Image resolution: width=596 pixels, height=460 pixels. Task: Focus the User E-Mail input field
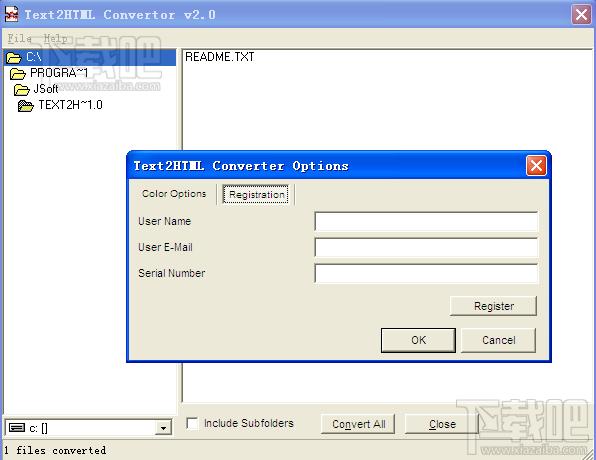coord(426,247)
